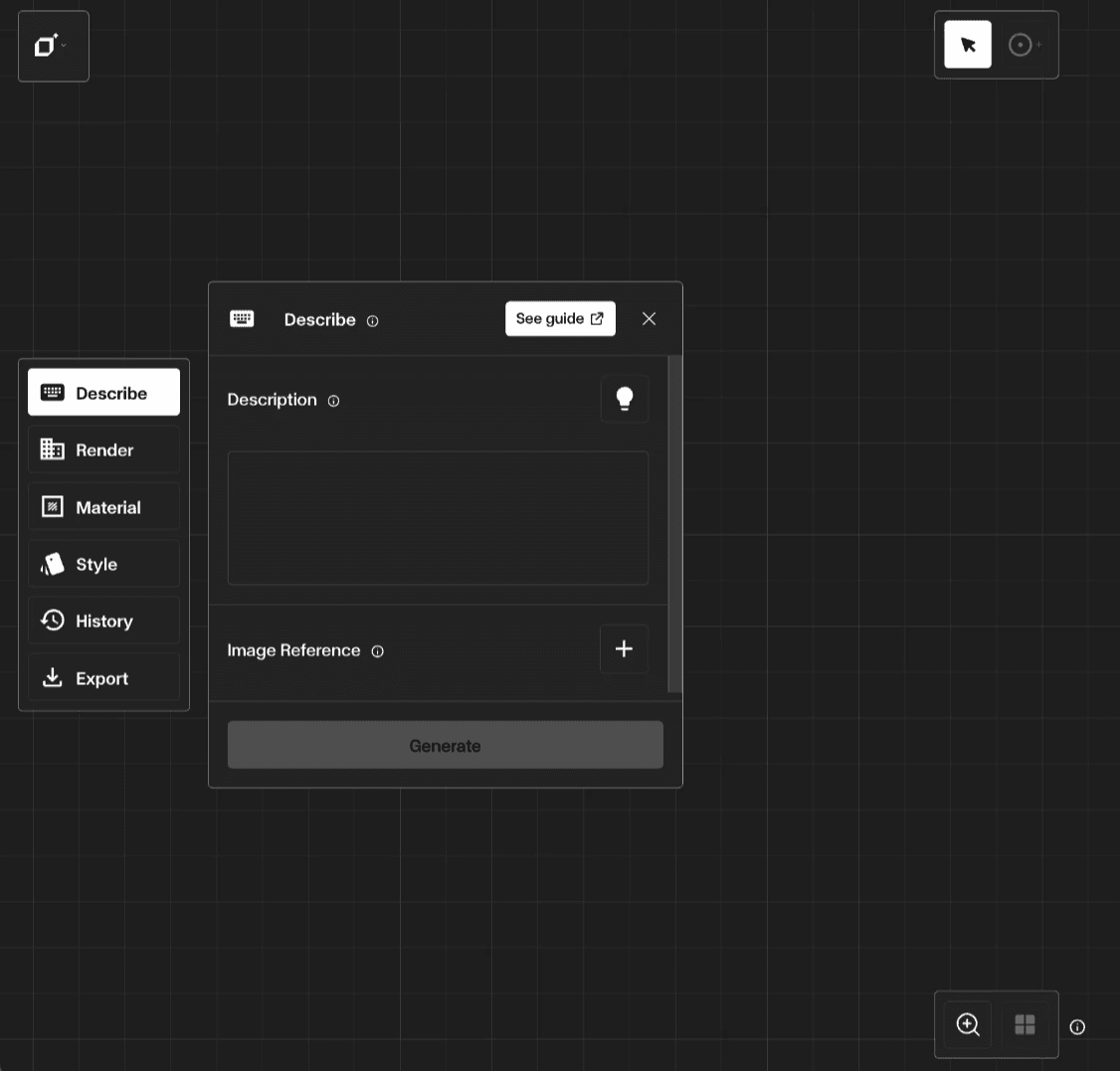The image size is (1120, 1071).
Task: Click the zoom magnifier icon at bottom right
Action: (x=967, y=1024)
